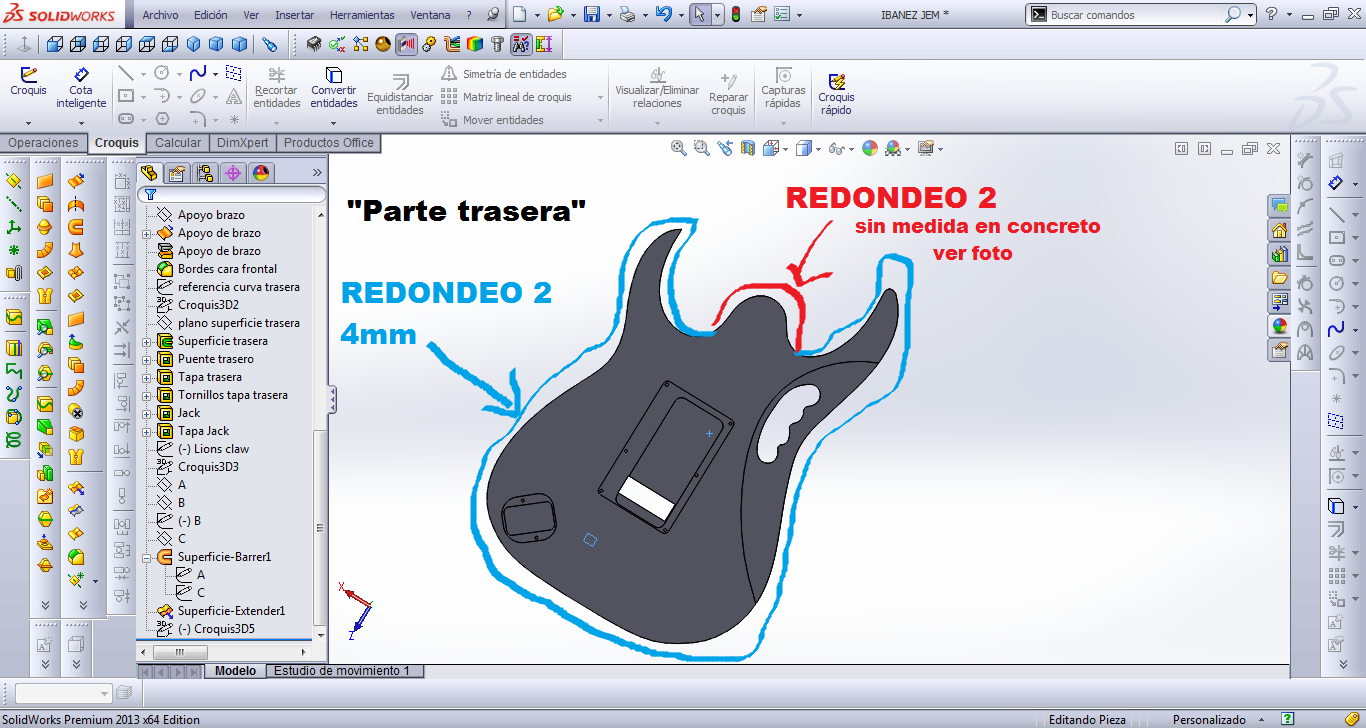Choose the Spline sketch tool
This screenshot has width=1366, height=728.
click(x=198, y=73)
